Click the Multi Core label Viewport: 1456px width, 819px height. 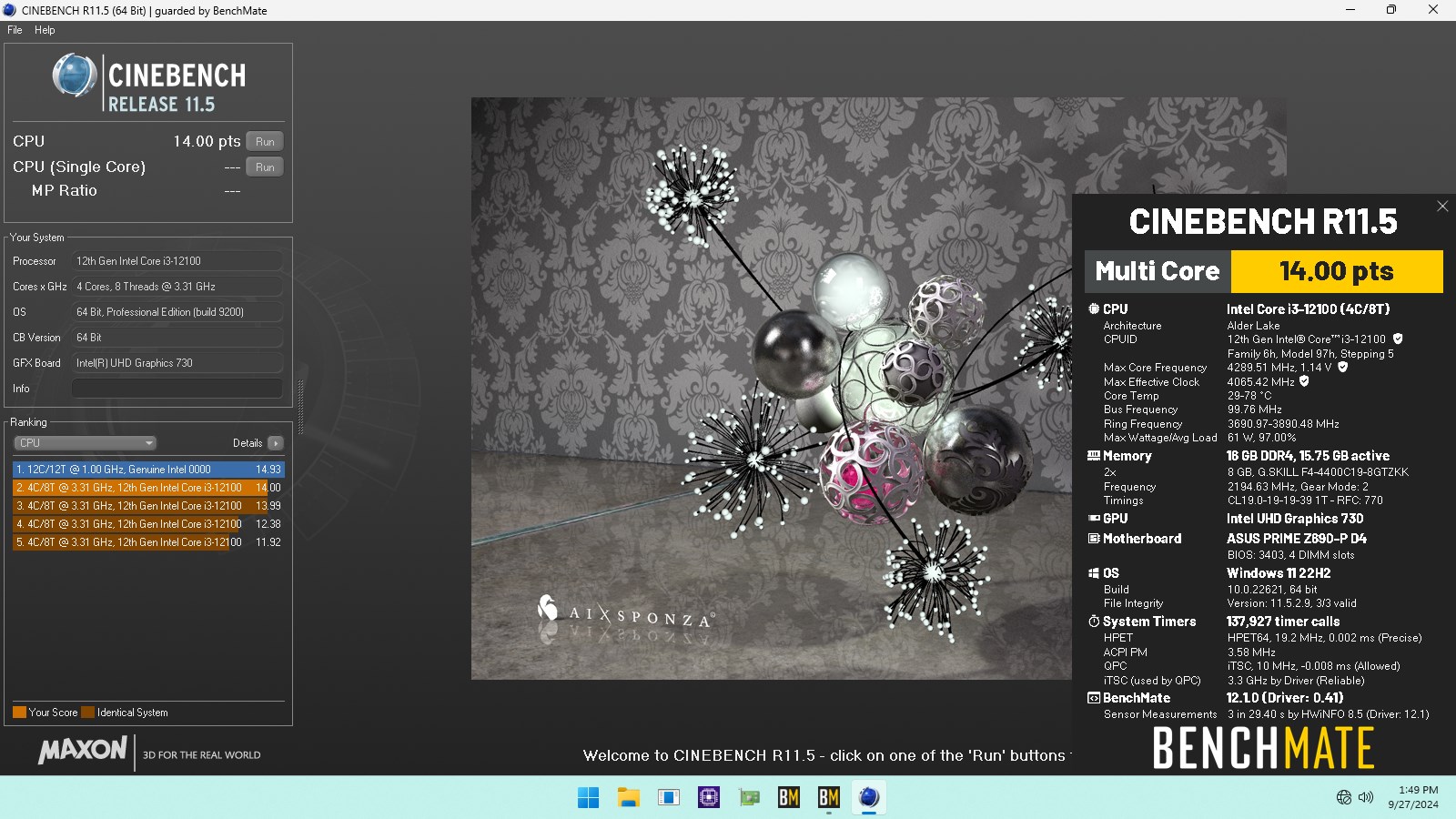(x=1158, y=271)
